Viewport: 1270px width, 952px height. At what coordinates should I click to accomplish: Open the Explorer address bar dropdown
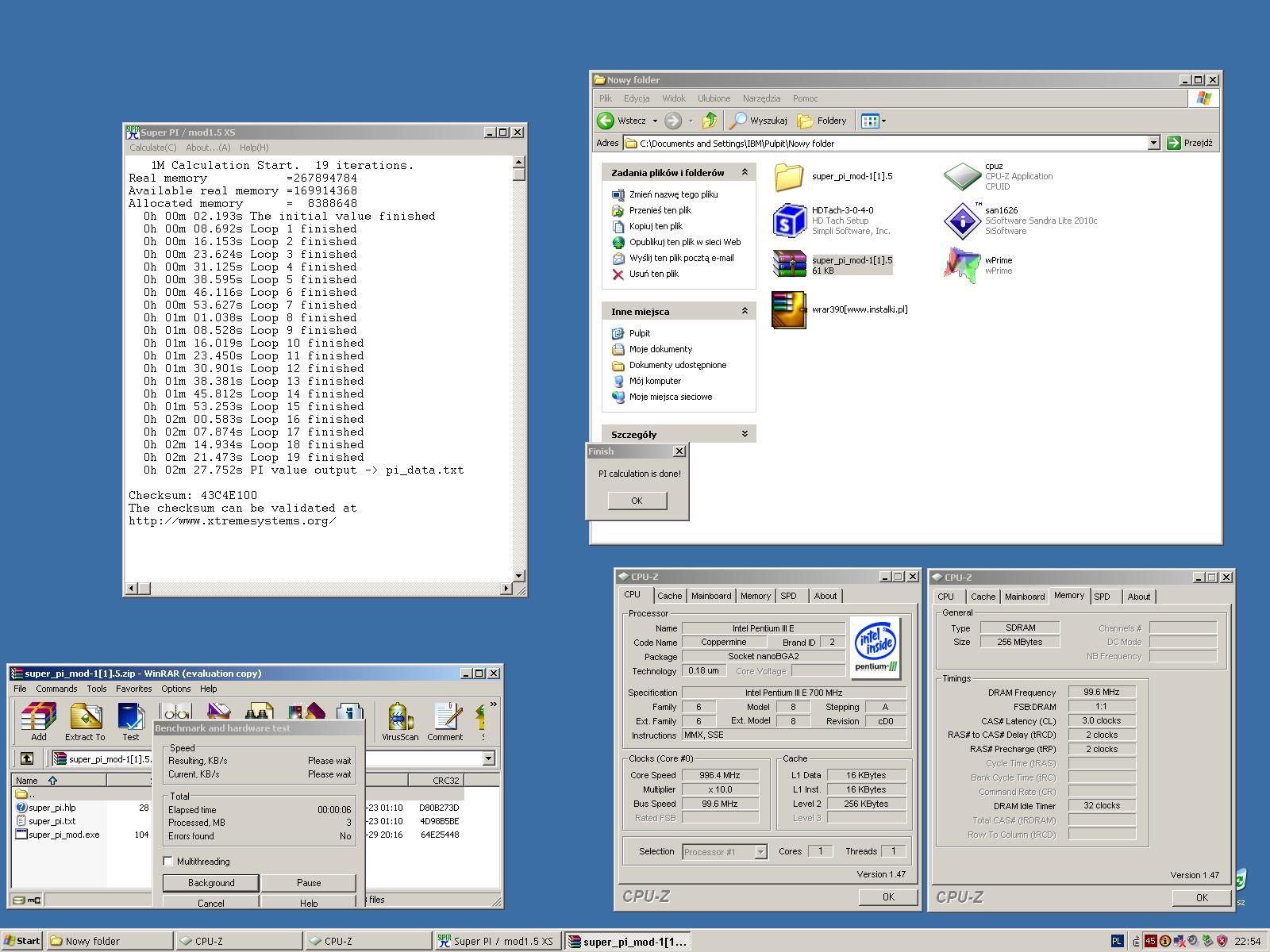pos(1154,143)
